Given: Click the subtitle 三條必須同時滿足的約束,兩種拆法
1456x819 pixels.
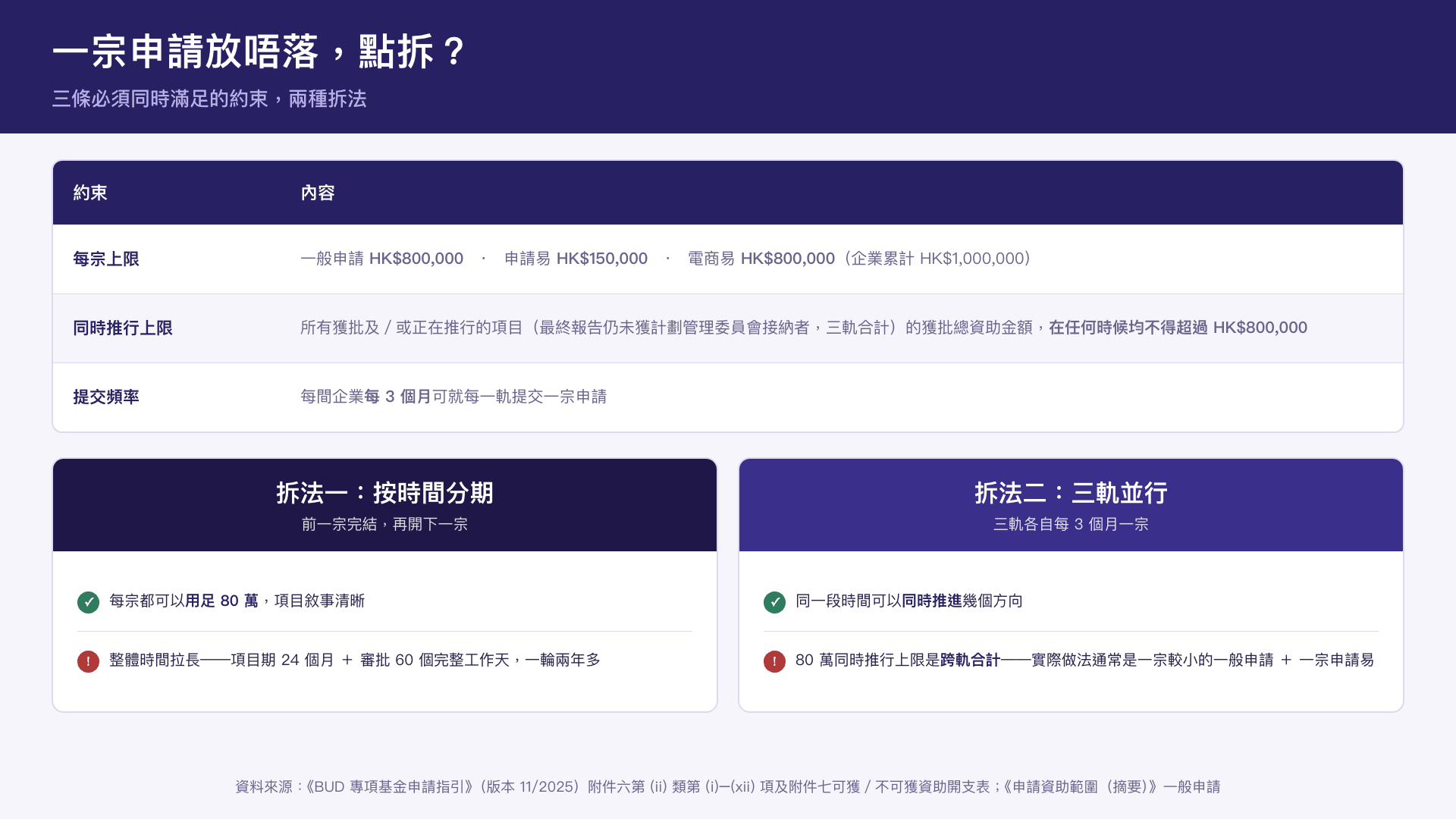Looking at the screenshot, I should coord(209,99).
